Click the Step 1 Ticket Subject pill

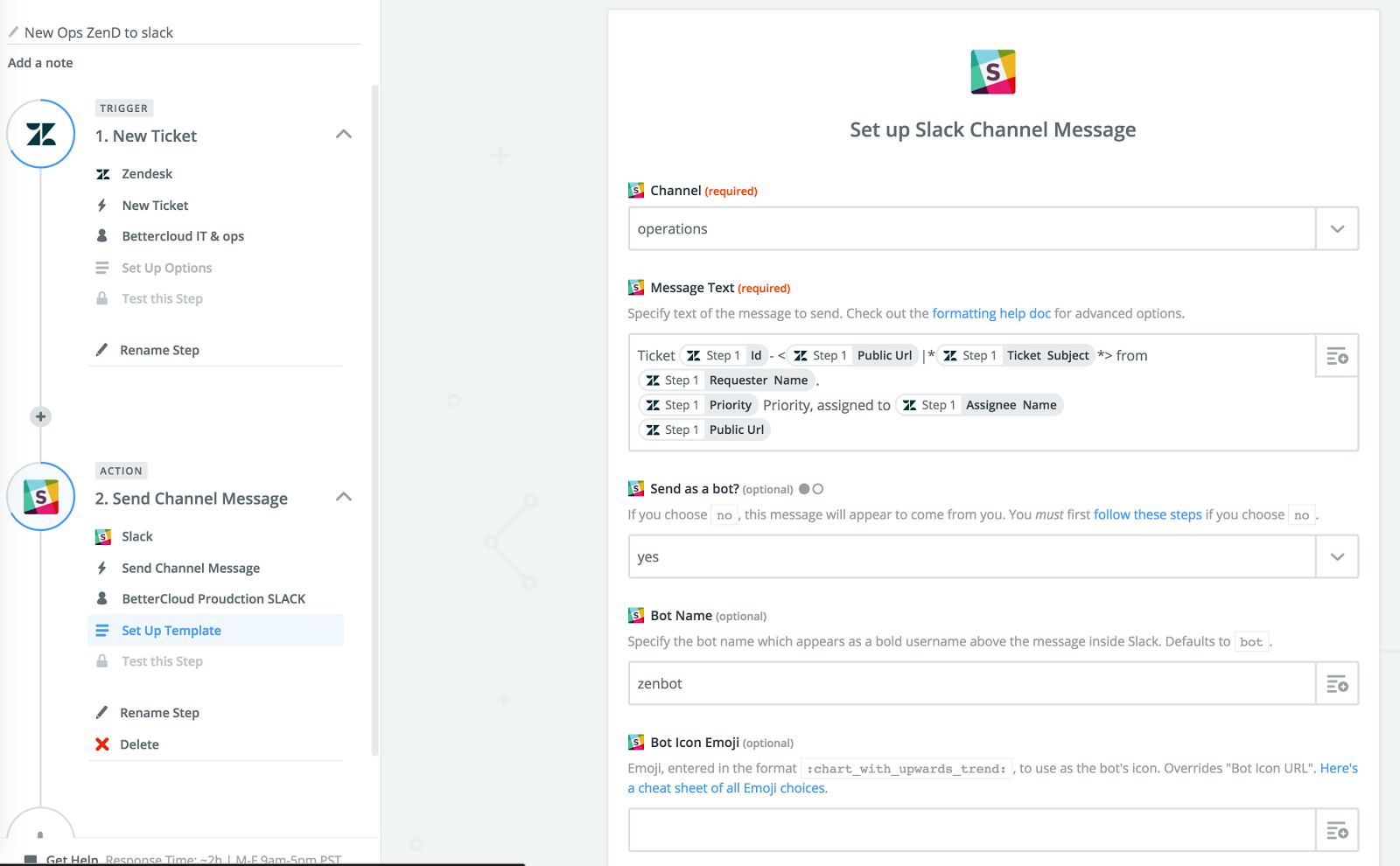(1016, 355)
